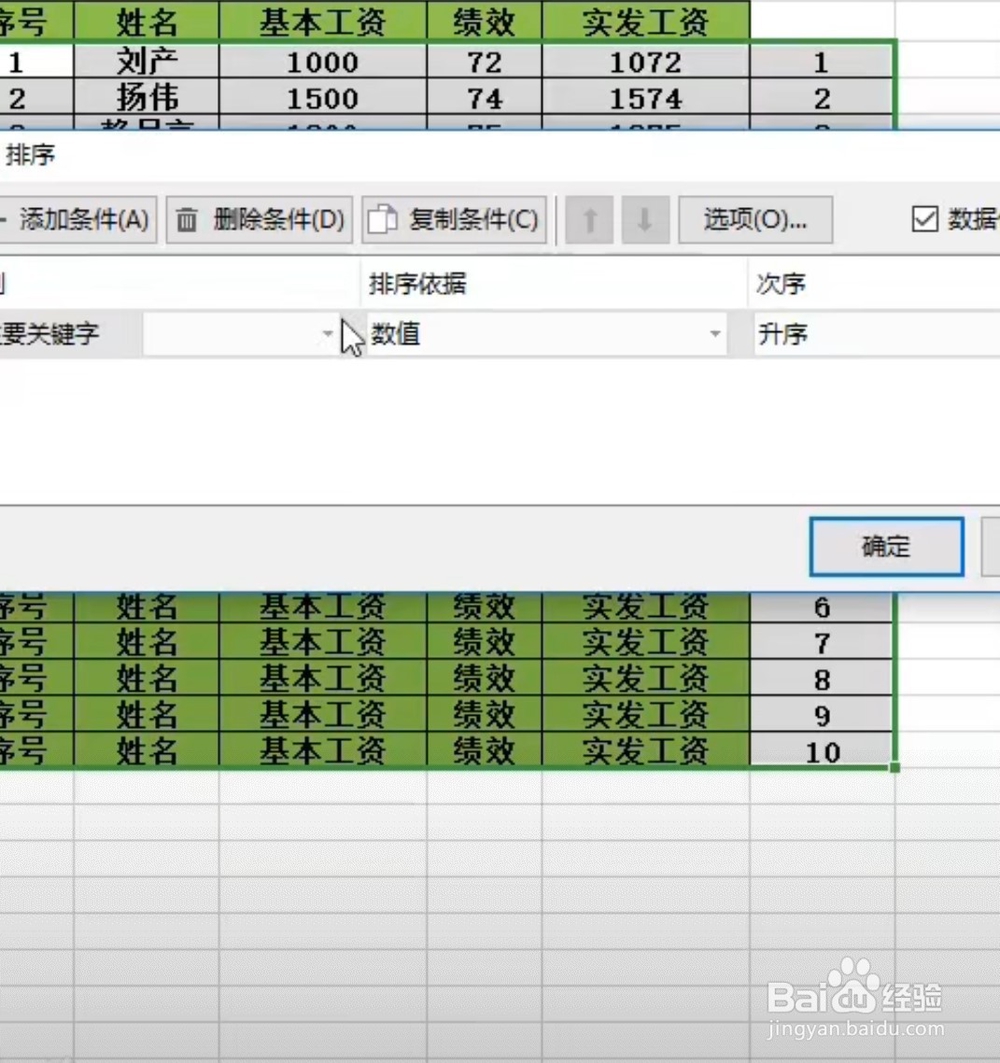Viewport: 1000px width, 1063px height.
Task: Click the down-arrow to move sort condition down
Action: [x=644, y=220]
